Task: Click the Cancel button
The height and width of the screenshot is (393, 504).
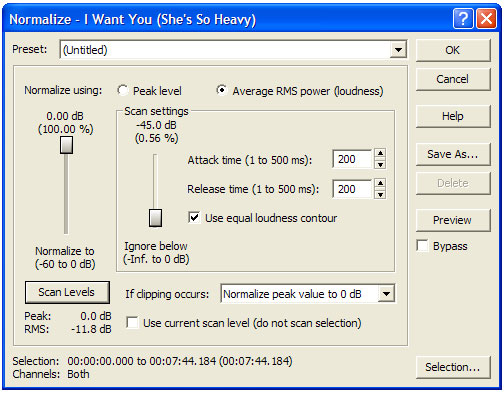Action: coord(453,79)
